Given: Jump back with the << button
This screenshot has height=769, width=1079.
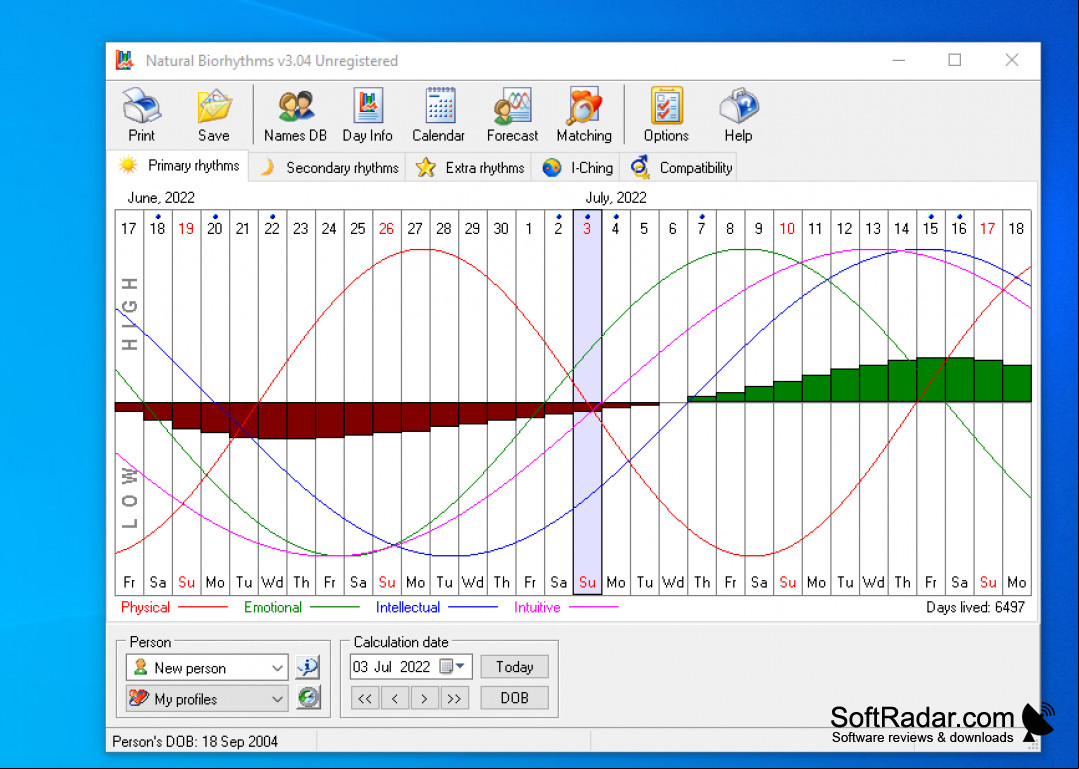Looking at the screenshot, I should [x=365, y=698].
